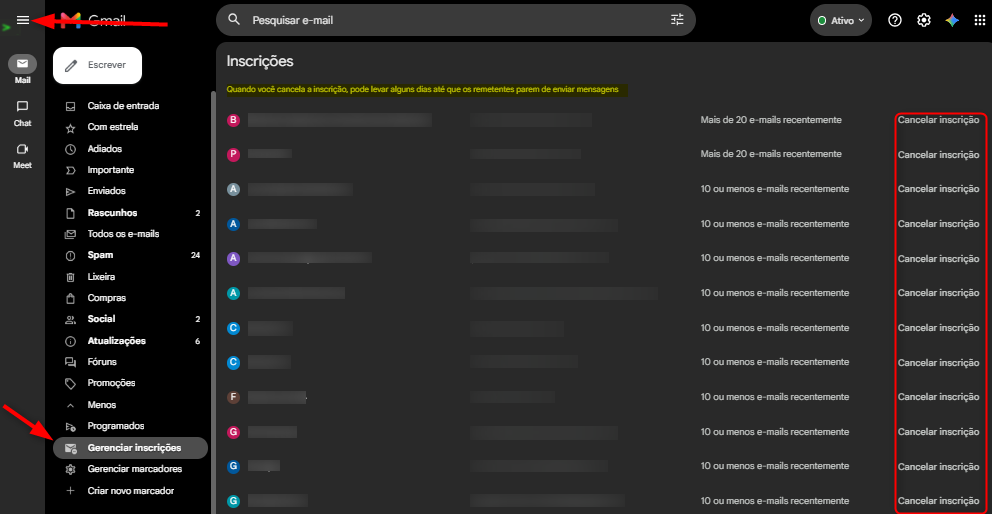Click '10 ou menos e-mails recentemente' in the F row
992x514 pixels.
click(775, 397)
